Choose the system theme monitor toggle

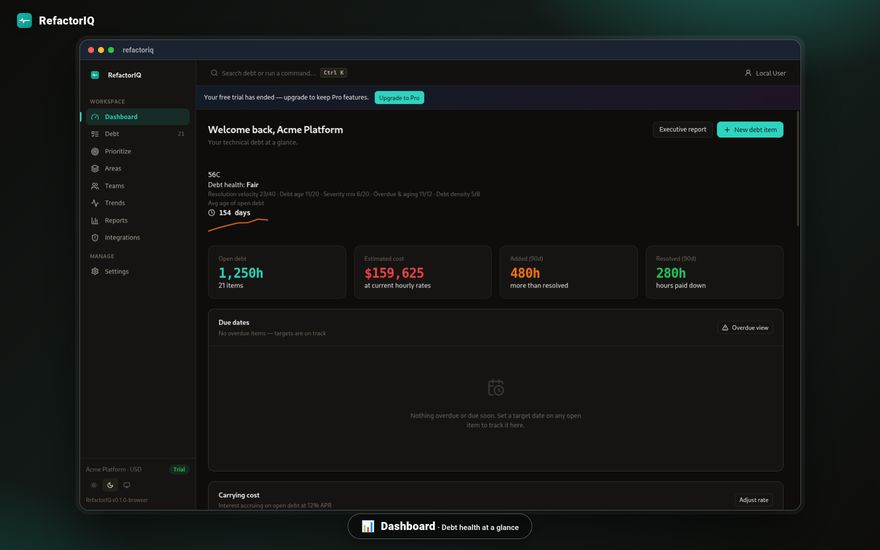pyautogui.click(x=127, y=485)
